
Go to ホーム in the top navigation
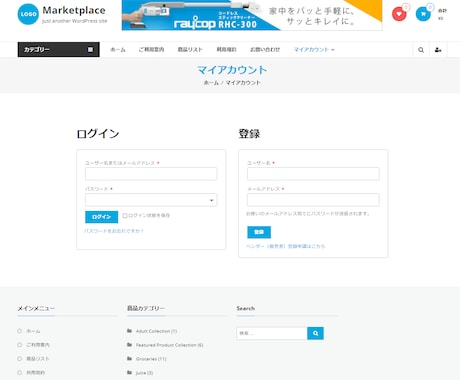click(118, 50)
